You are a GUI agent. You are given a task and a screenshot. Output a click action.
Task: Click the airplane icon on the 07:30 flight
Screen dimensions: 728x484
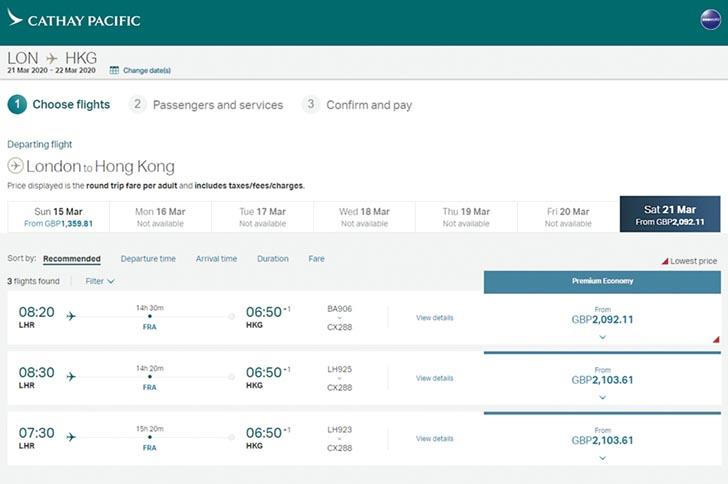[71, 437]
